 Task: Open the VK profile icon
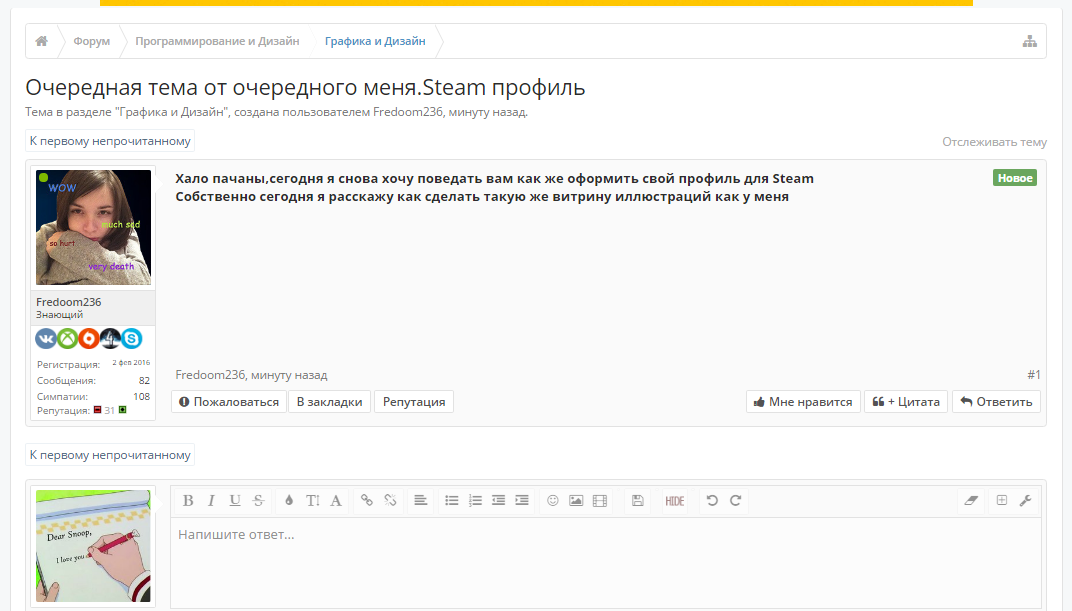tap(46, 338)
